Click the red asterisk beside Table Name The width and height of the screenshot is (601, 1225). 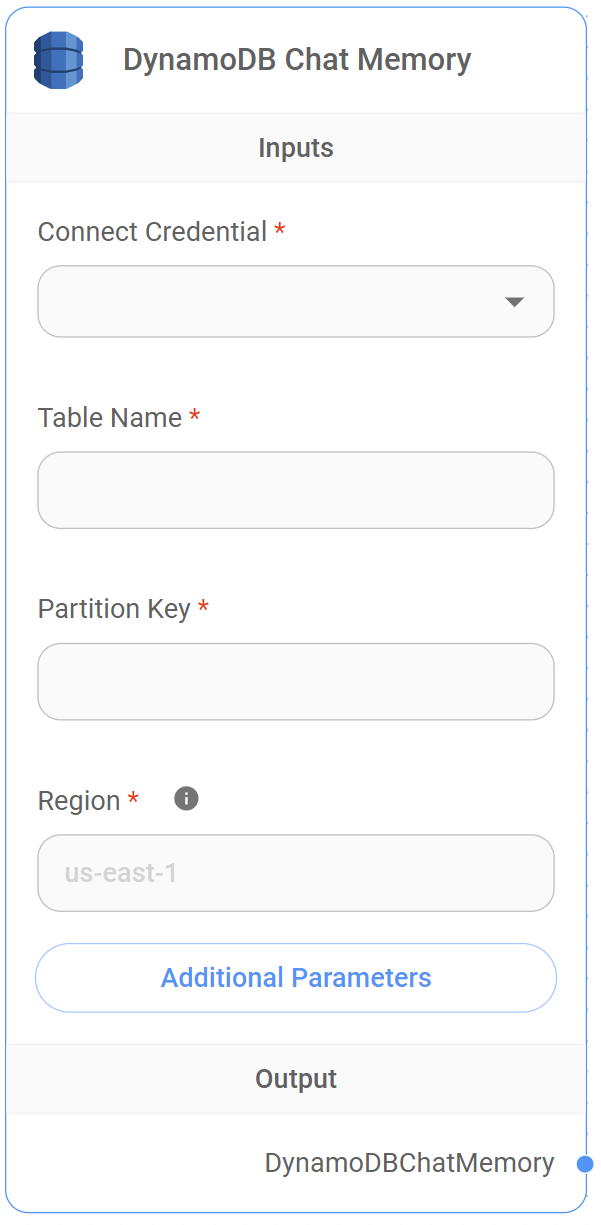pos(195,413)
